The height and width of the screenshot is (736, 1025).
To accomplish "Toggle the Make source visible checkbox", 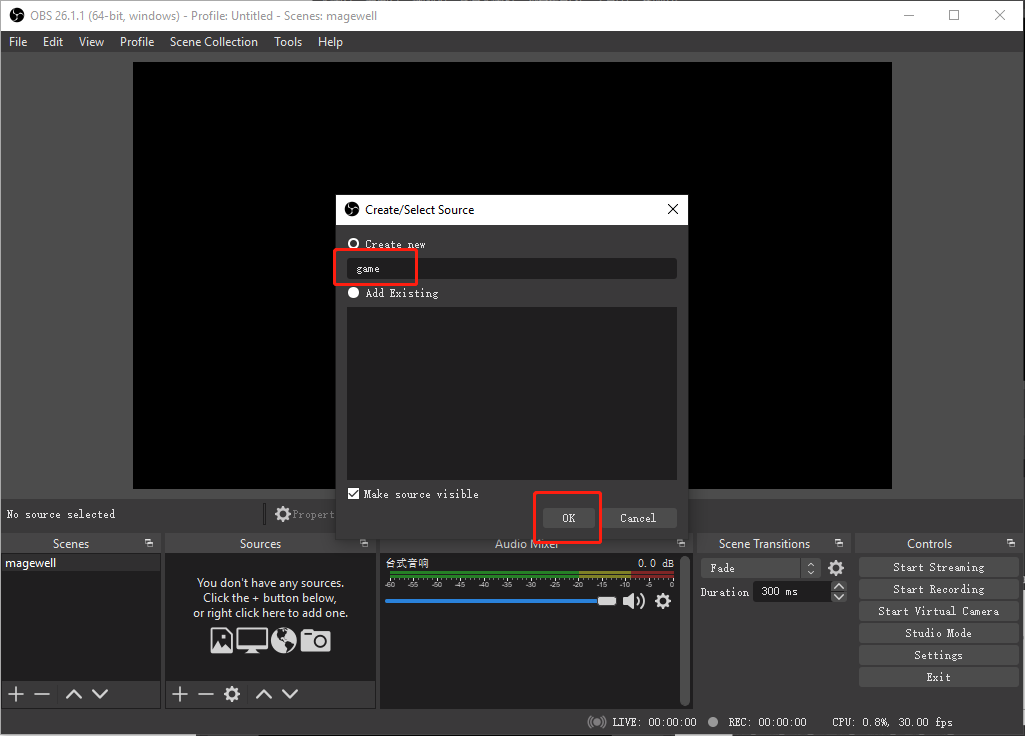I will point(354,494).
